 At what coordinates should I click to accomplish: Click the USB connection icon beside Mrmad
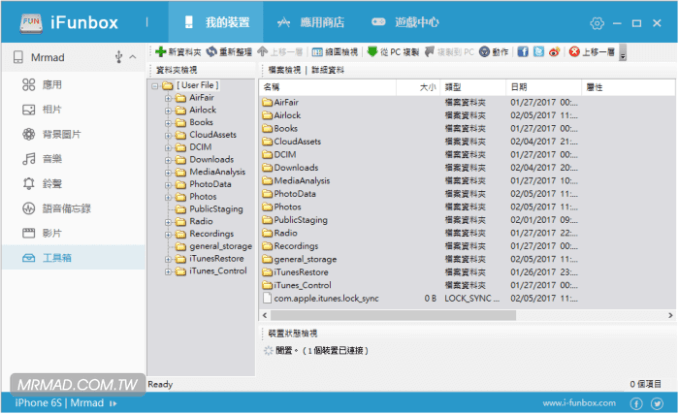coord(118,57)
